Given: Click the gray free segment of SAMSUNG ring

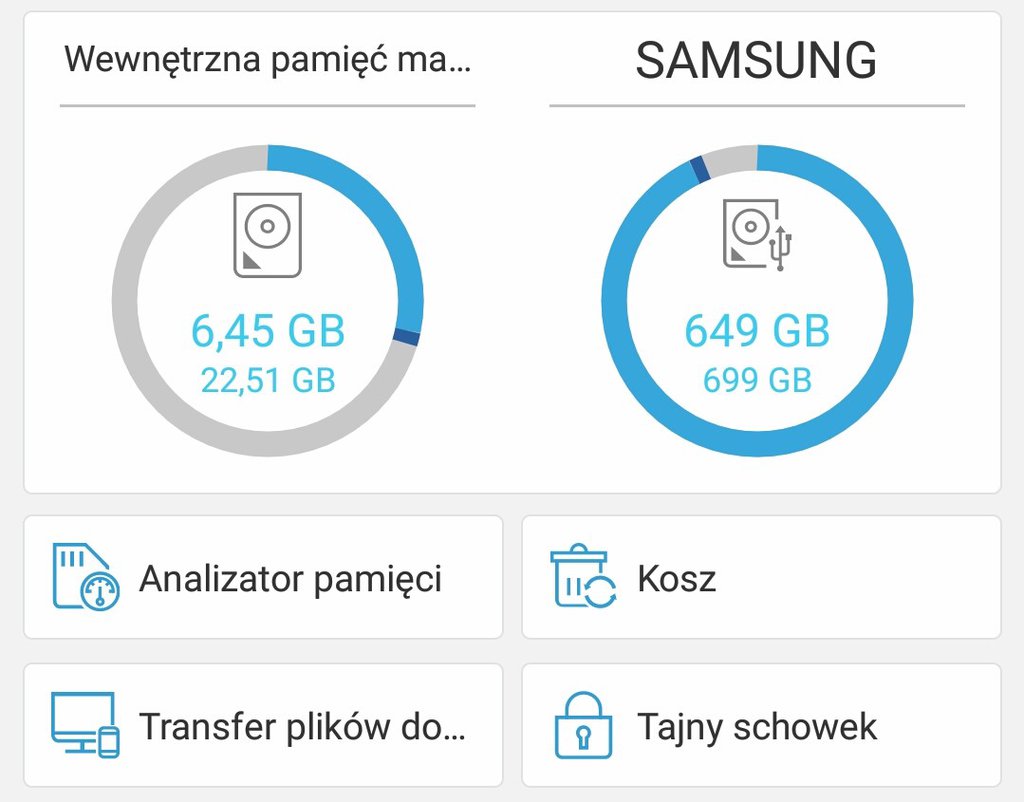Looking at the screenshot, I should coord(730,160).
